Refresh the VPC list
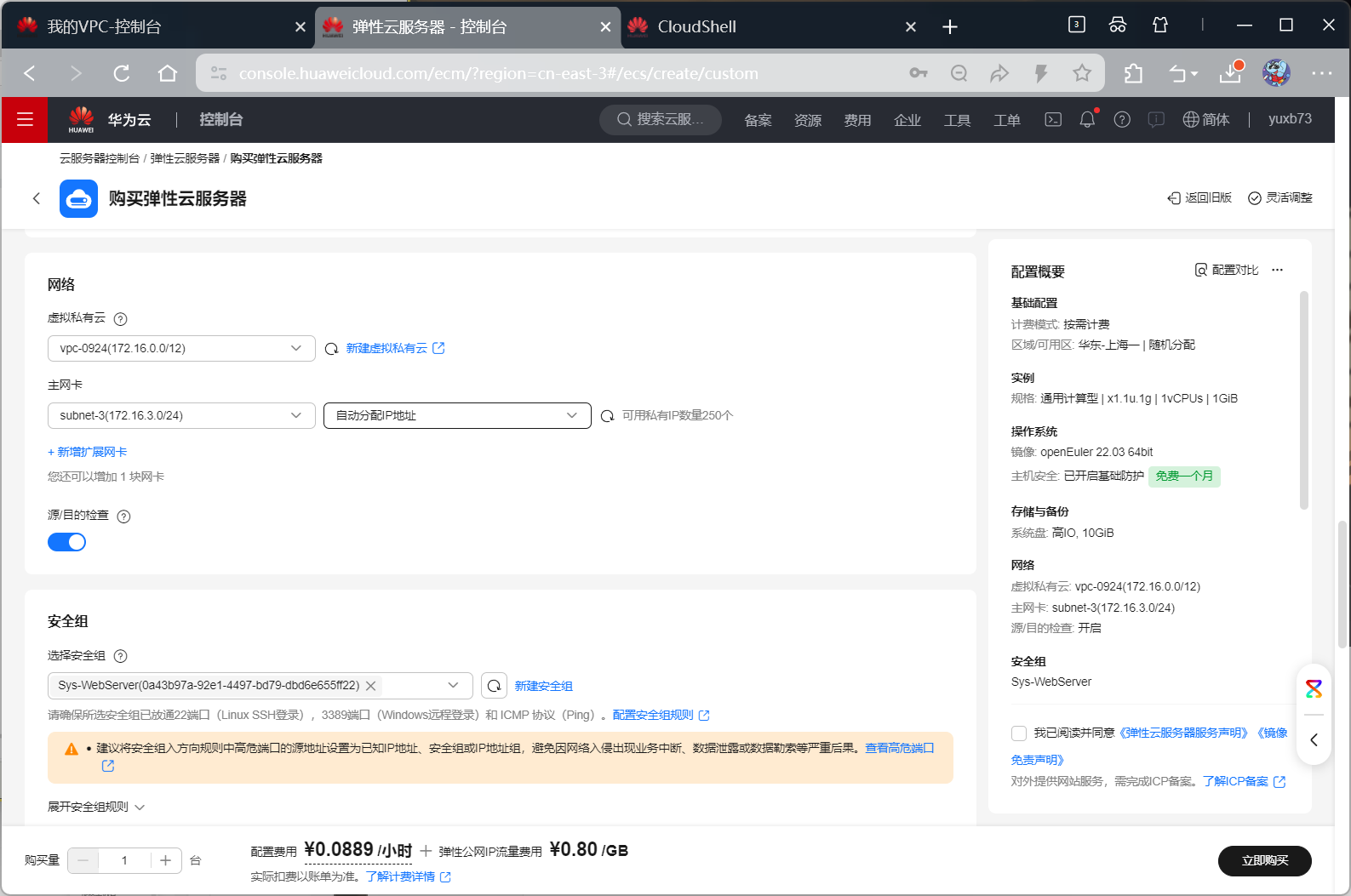Screen dimensions: 1351x896 (332, 349)
